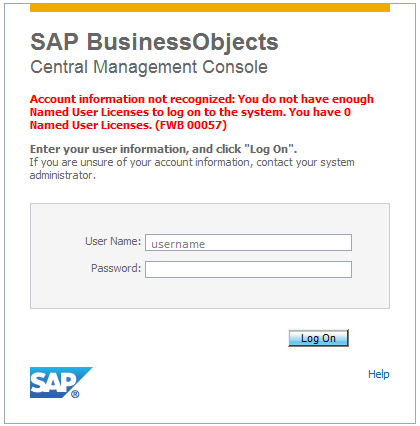The height and width of the screenshot is (426, 420).
Task: Click the registered trademark symbol on SAP logo
Action: (x=75, y=394)
